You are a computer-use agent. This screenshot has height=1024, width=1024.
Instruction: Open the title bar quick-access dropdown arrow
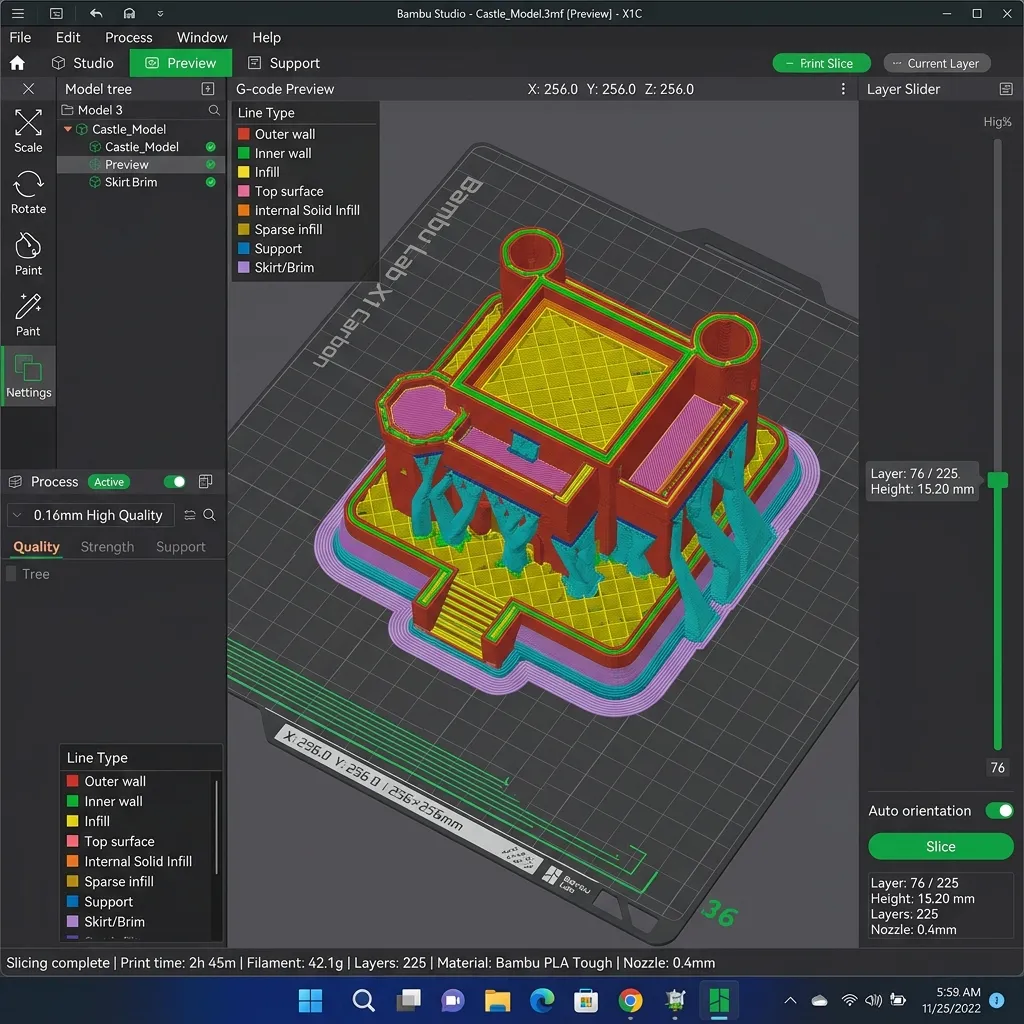(x=160, y=13)
